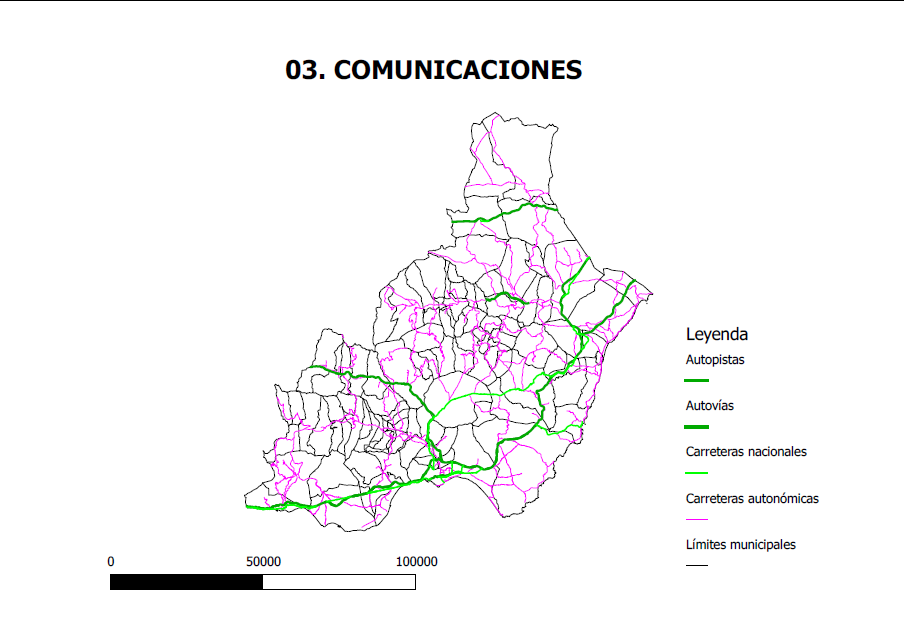Viewport: 904px width, 639px height.
Task: Select the "Leyenda" legend heading
Action: pos(716,334)
